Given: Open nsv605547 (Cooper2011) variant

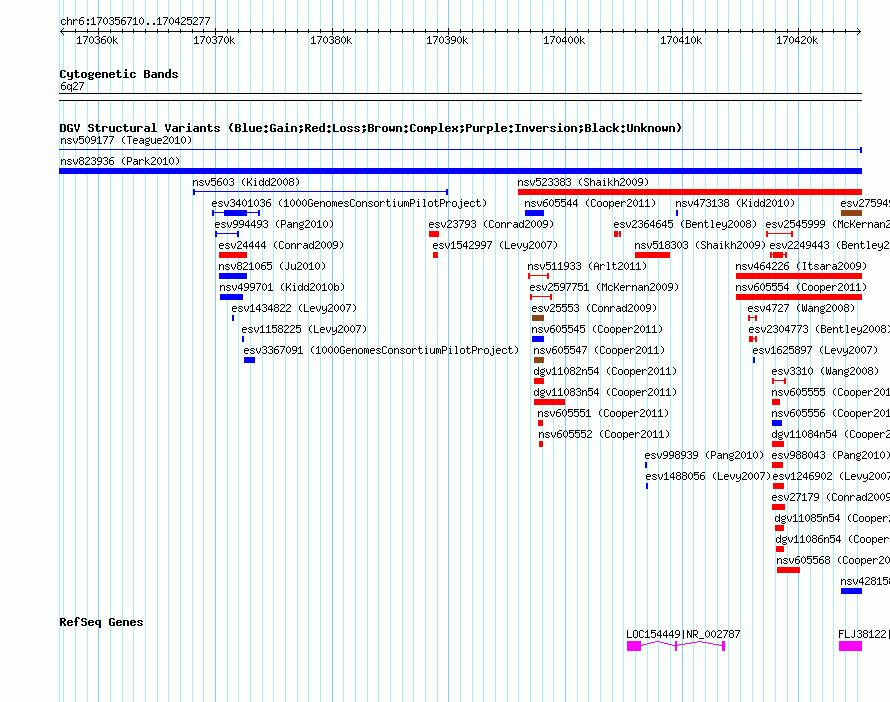Looking at the screenshot, I should (539, 360).
